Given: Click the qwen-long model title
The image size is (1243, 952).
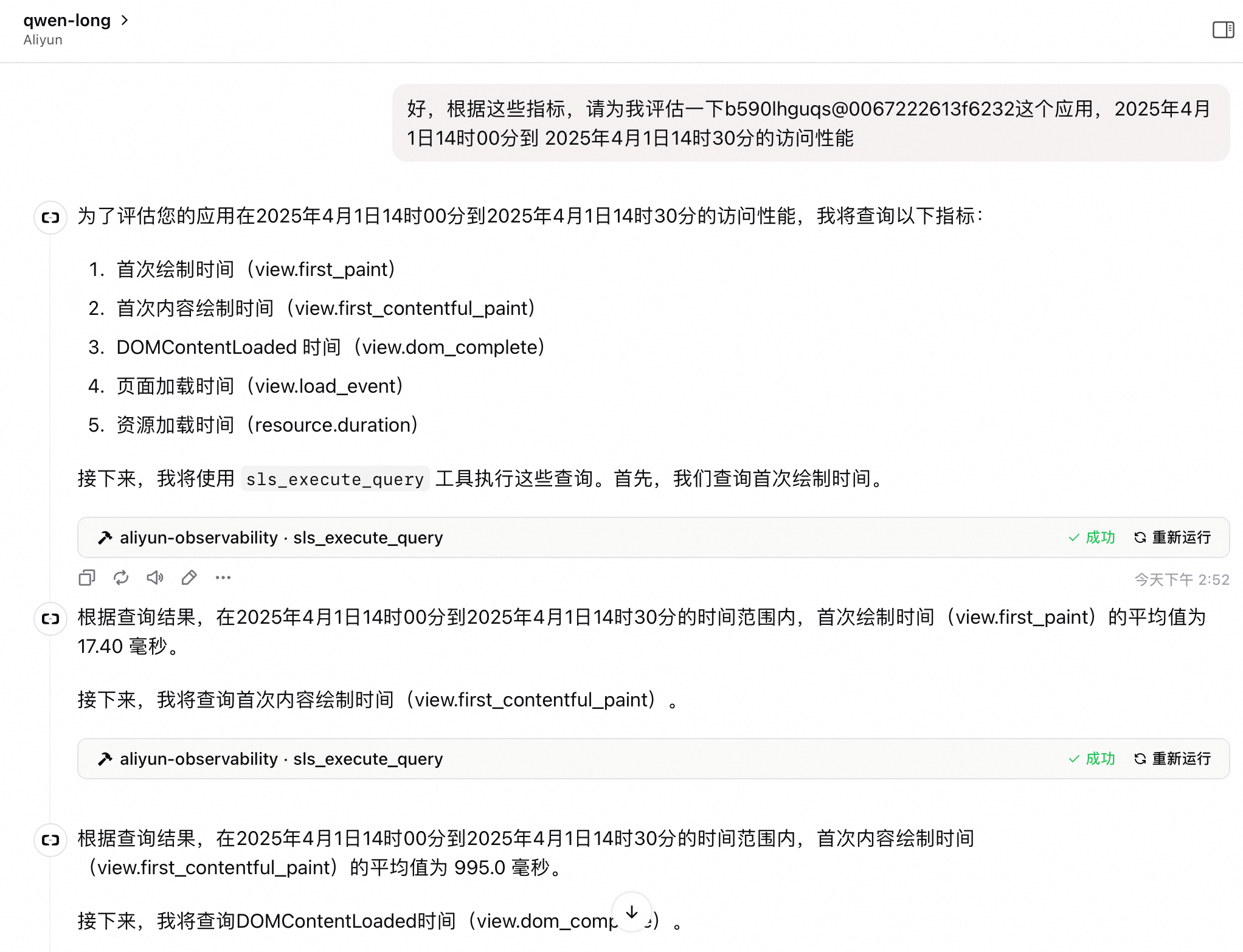Looking at the screenshot, I should [67, 20].
